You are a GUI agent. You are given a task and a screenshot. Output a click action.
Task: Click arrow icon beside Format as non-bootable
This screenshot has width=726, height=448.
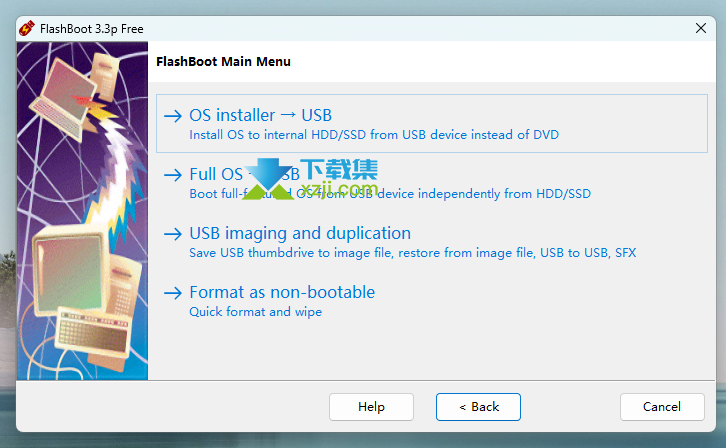tap(173, 293)
